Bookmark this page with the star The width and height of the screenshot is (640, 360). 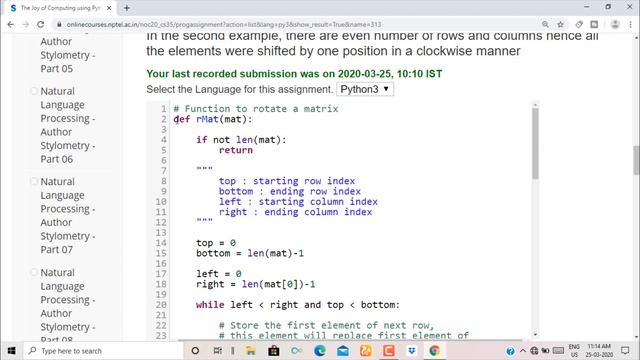(560, 24)
